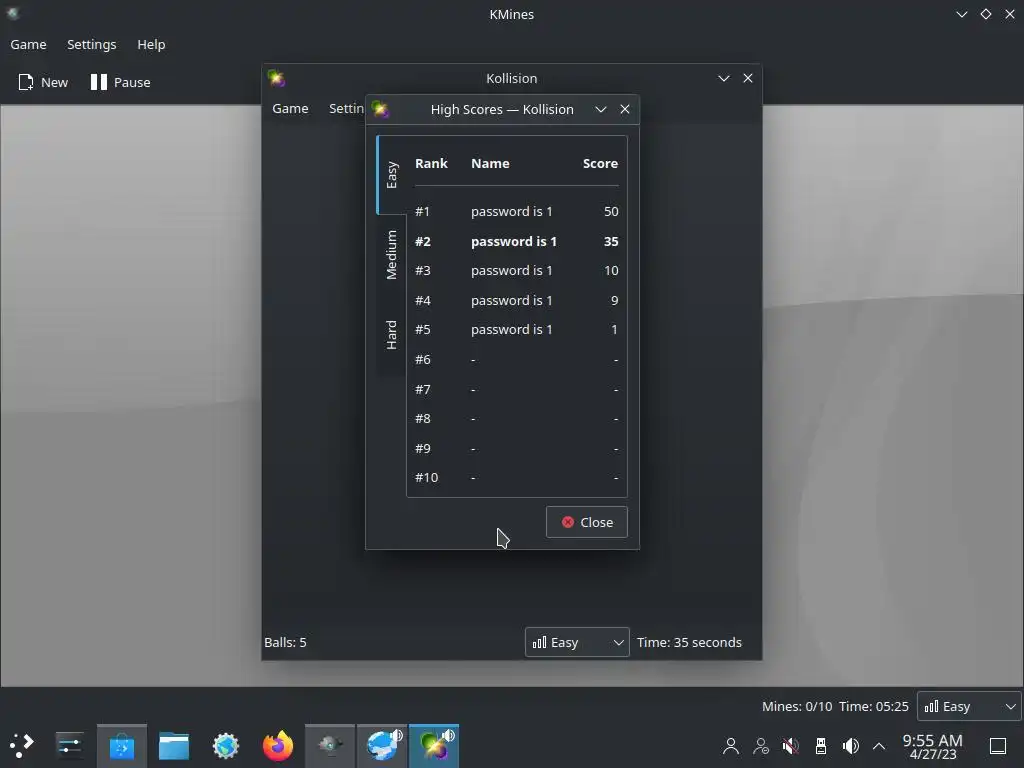Click the Rank column header
Viewport: 1024px width, 768px height.
(431, 163)
